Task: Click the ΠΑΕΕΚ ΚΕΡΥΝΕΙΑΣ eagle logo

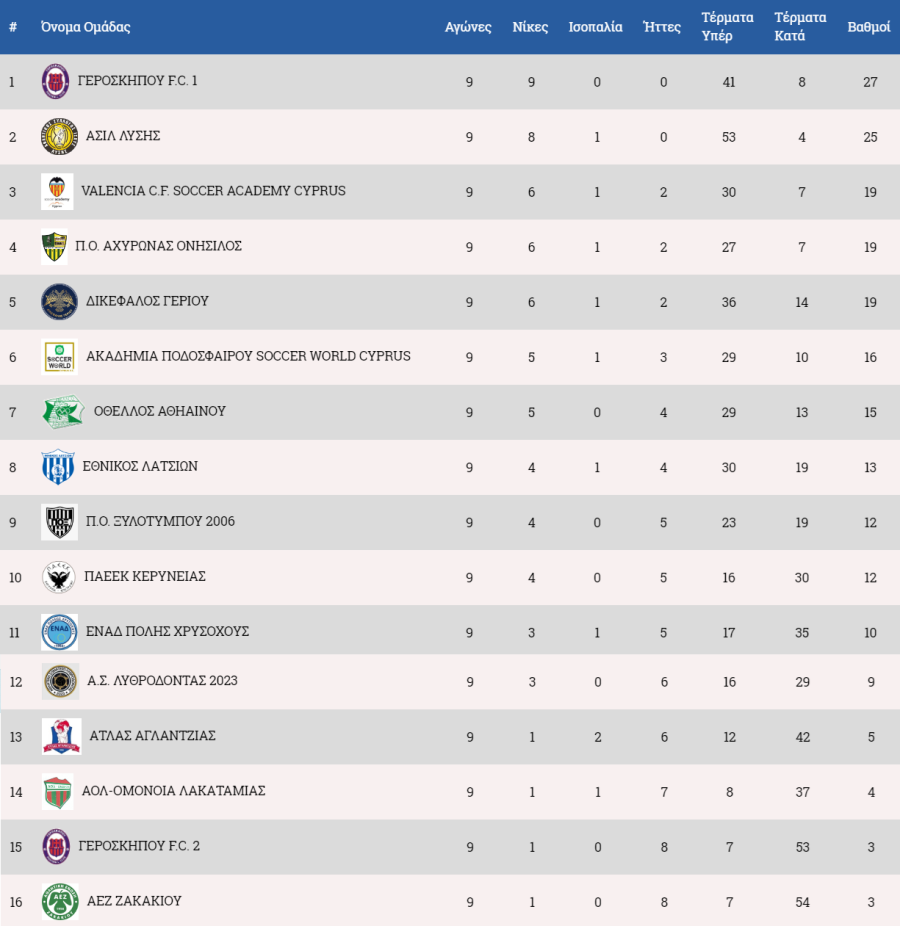Action: click(x=58, y=577)
